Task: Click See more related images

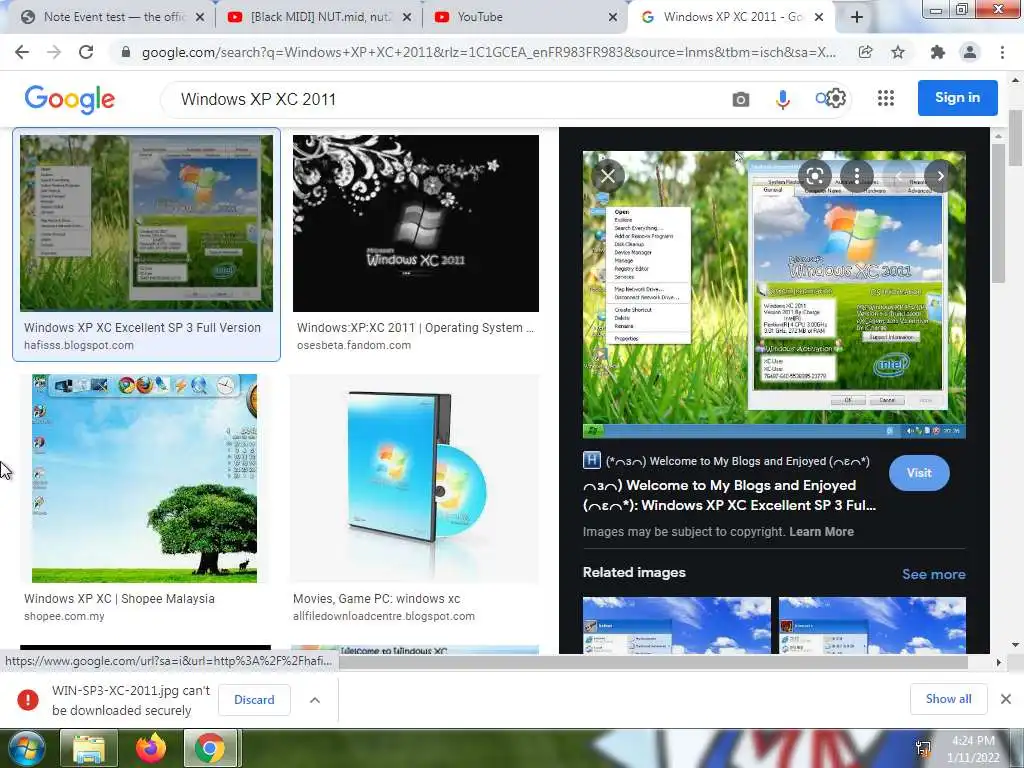Action: click(x=933, y=574)
